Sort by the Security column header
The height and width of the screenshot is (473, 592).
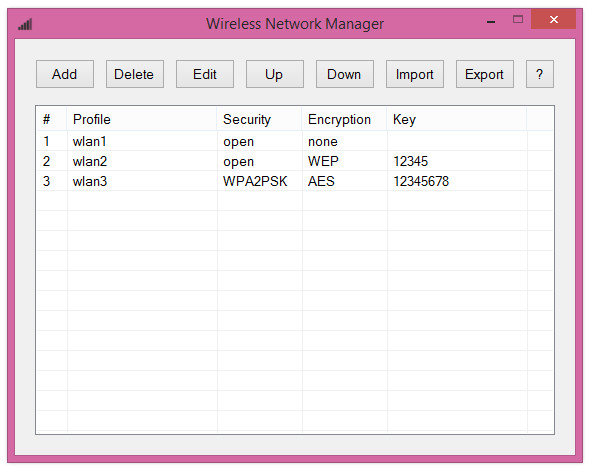(x=259, y=119)
